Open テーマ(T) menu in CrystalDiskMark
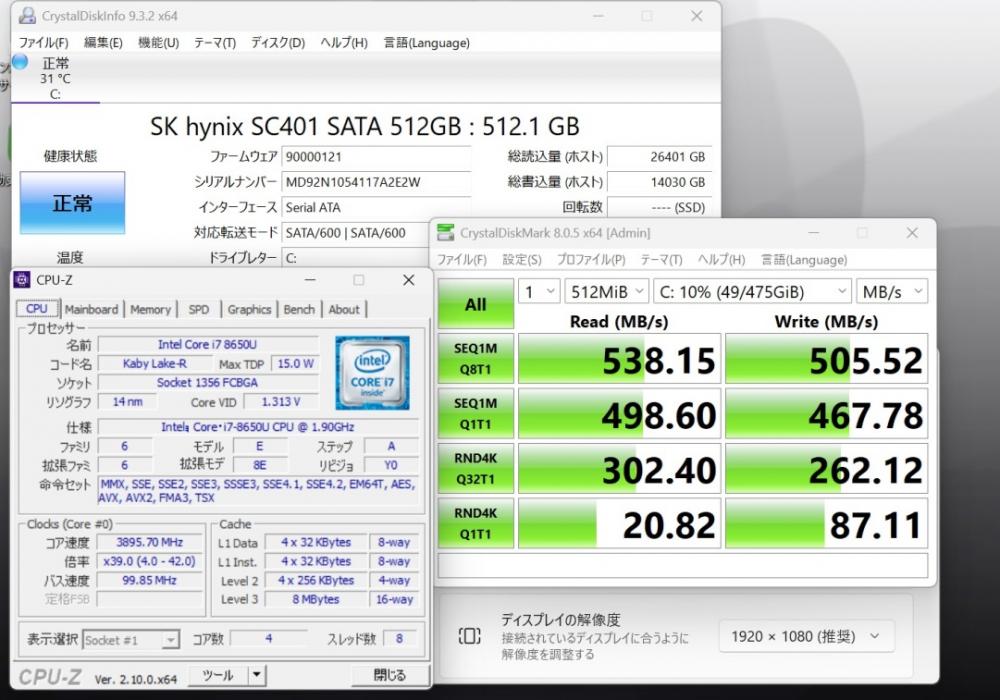 (x=661, y=259)
